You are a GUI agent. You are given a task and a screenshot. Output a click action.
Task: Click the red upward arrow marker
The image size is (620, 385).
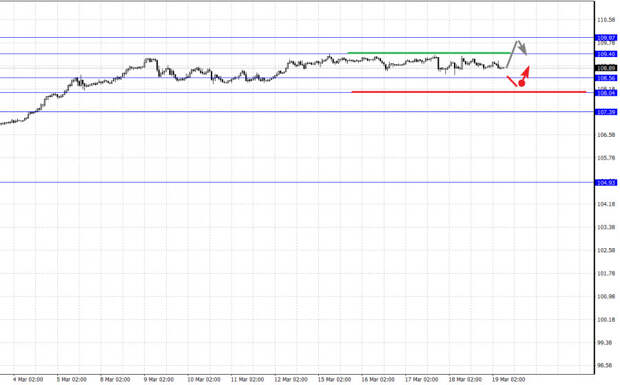pyautogui.click(x=526, y=72)
